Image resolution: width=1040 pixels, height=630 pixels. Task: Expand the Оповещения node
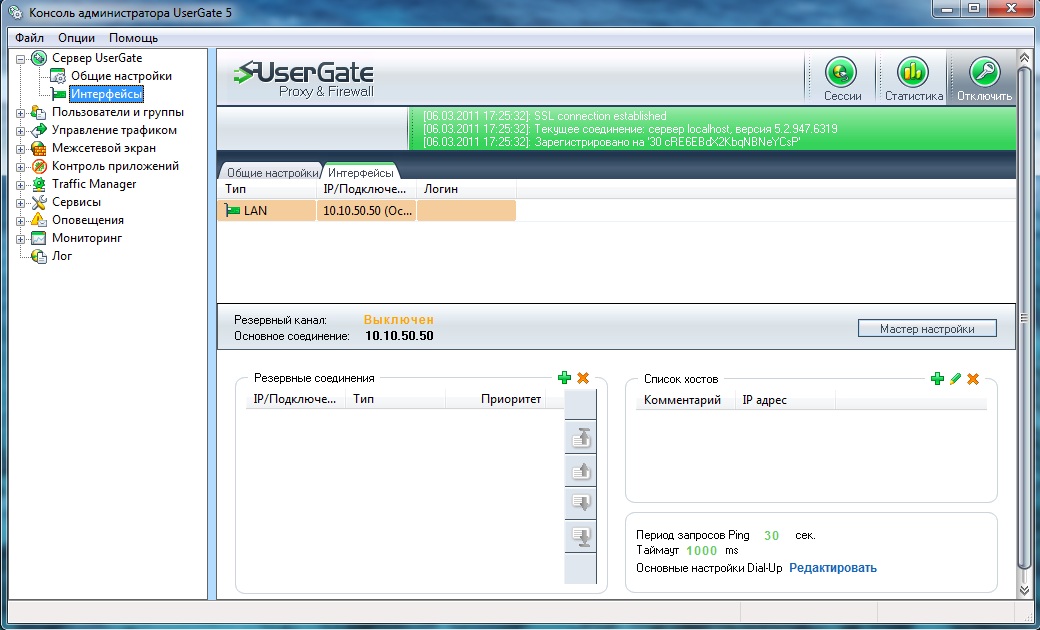pos(21,221)
